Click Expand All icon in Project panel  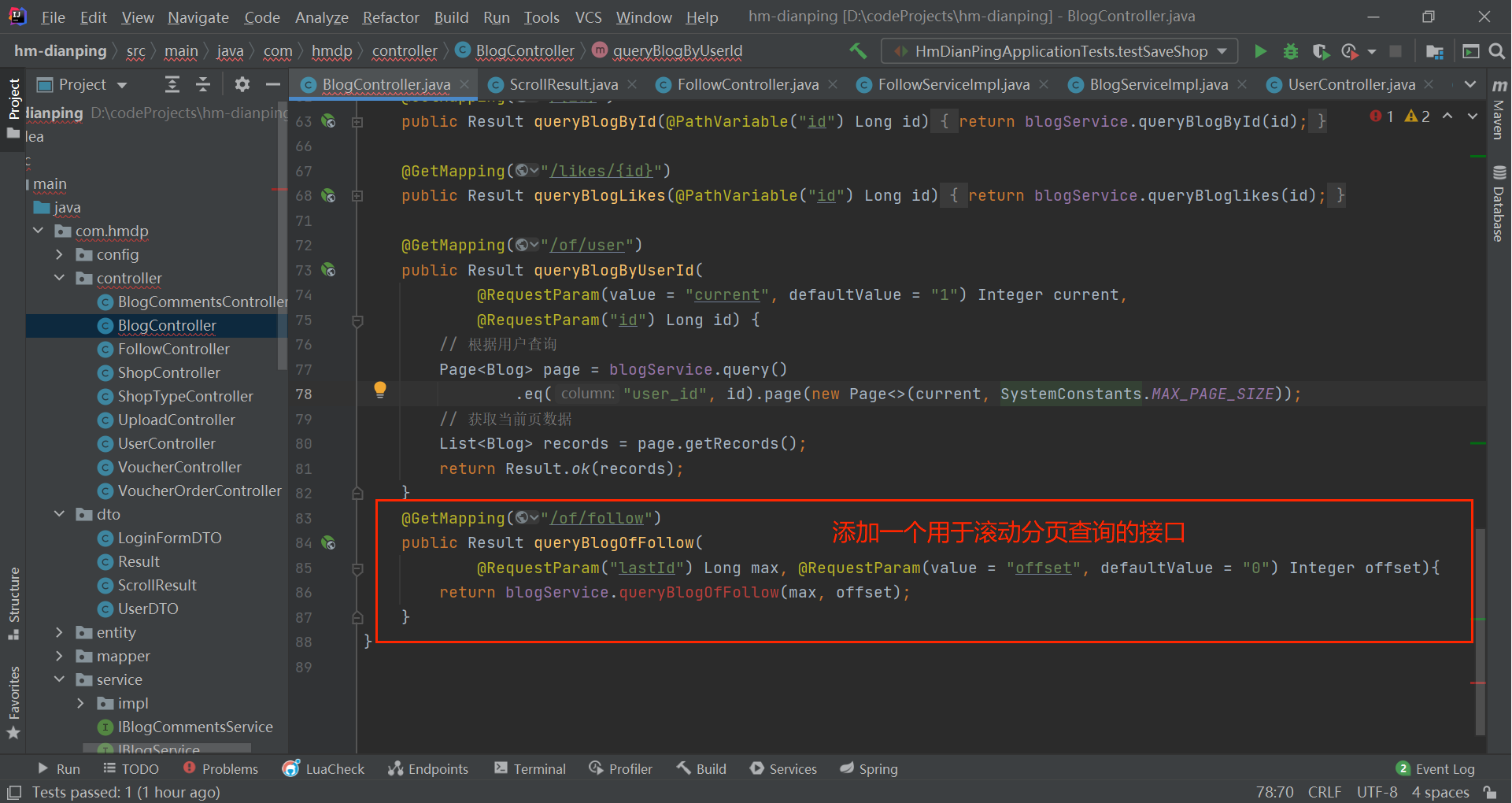coord(172,84)
